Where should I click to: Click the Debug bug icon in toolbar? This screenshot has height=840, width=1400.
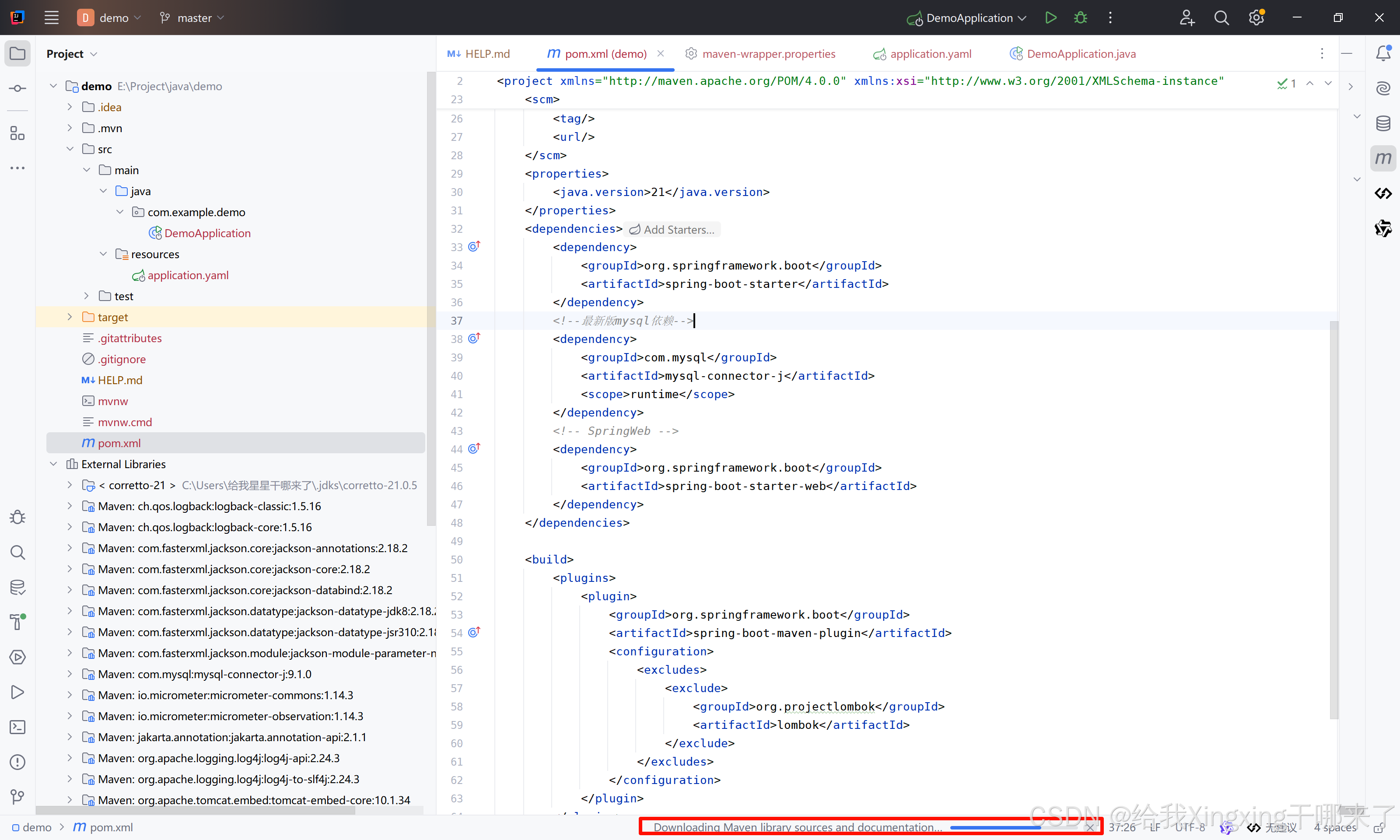pos(1080,18)
